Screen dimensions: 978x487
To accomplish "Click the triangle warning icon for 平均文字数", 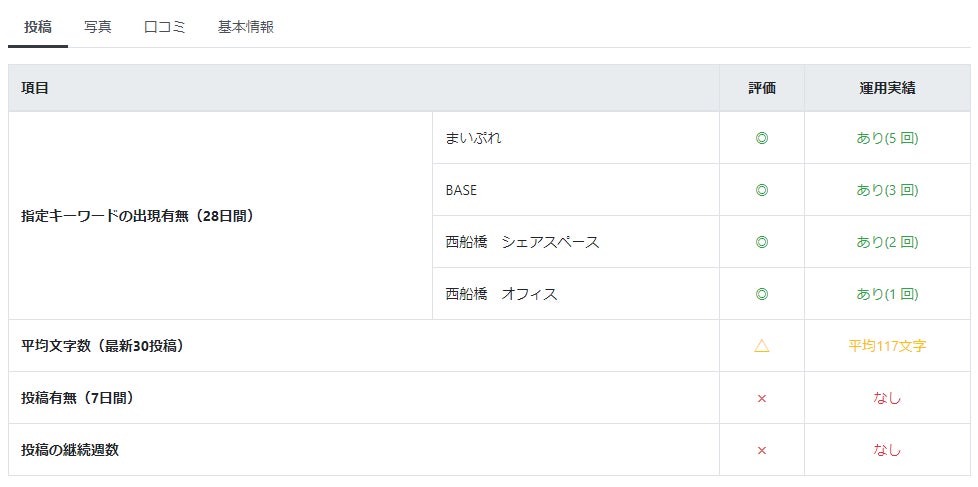I will click(762, 346).
